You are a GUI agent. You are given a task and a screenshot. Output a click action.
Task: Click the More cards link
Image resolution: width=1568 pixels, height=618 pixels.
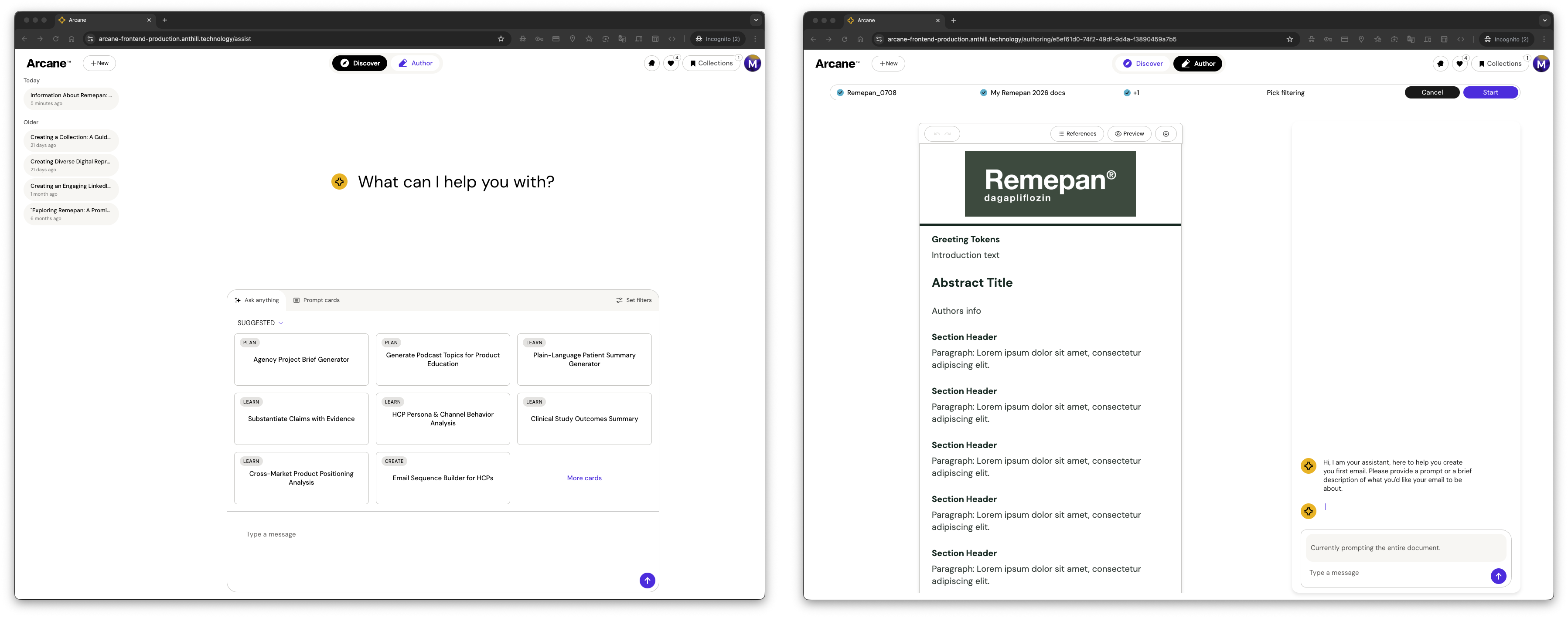click(x=584, y=478)
